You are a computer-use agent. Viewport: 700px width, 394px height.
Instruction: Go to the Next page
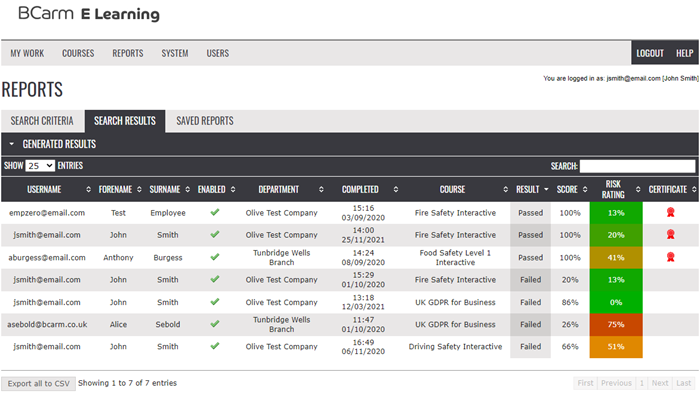[x=660, y=383]
